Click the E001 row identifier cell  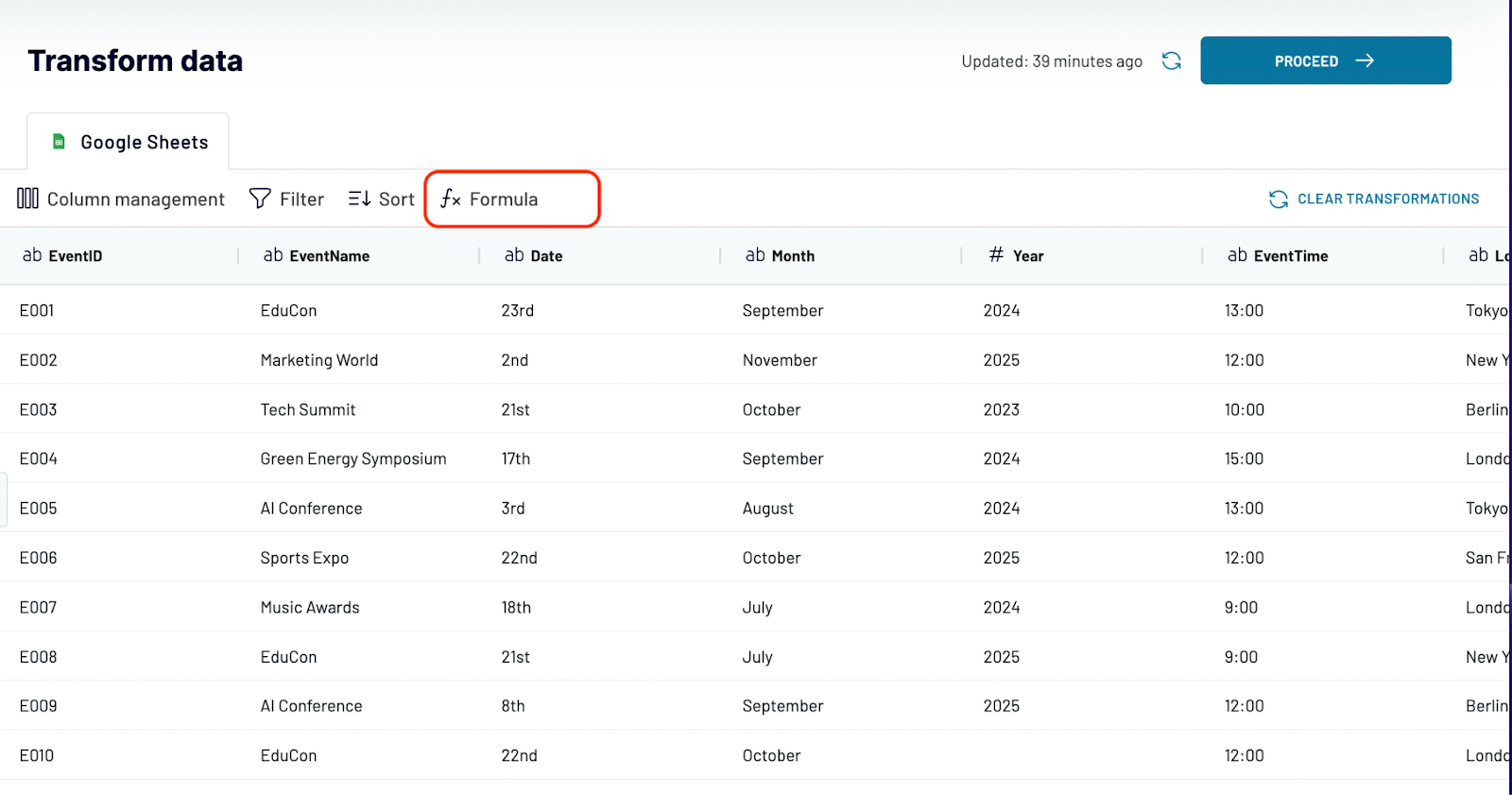coord(37,310)
